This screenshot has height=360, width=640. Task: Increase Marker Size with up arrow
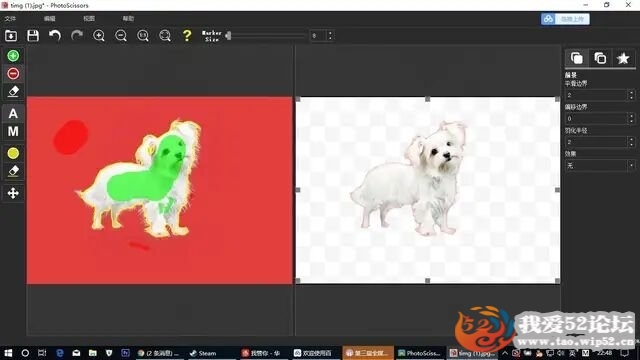pos(330,33)
